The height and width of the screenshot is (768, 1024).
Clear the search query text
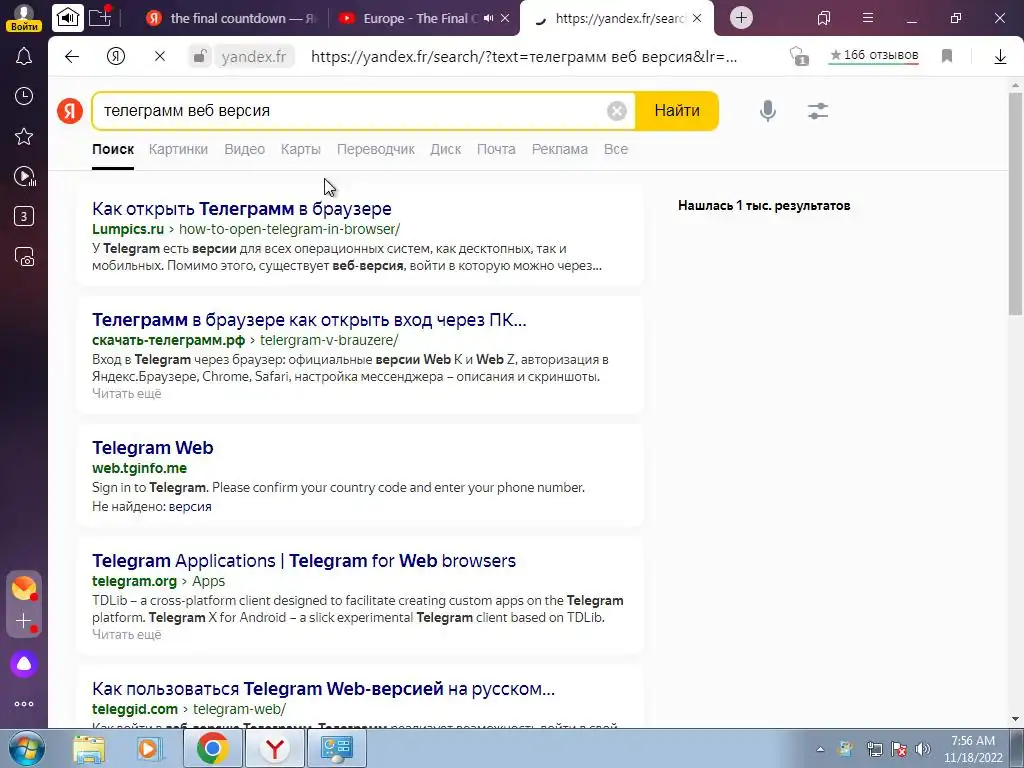(616, 111)
